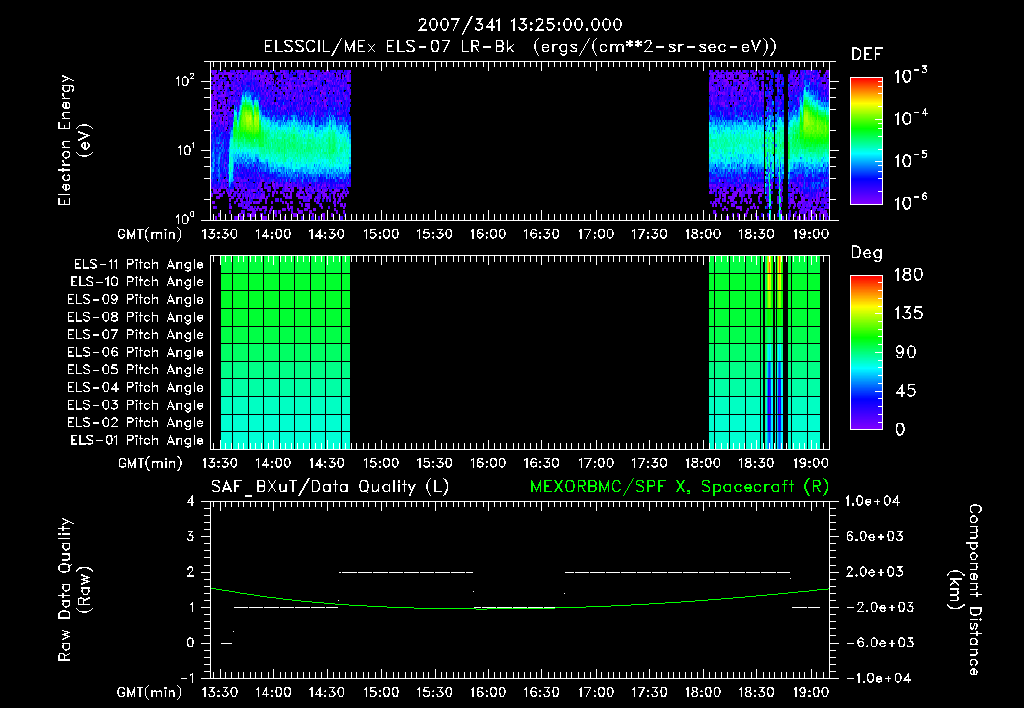Select the ELSSCIL/MEx ELS-07 LR-Bk title
Screen dimensions: 1024x708
(389, 47)
